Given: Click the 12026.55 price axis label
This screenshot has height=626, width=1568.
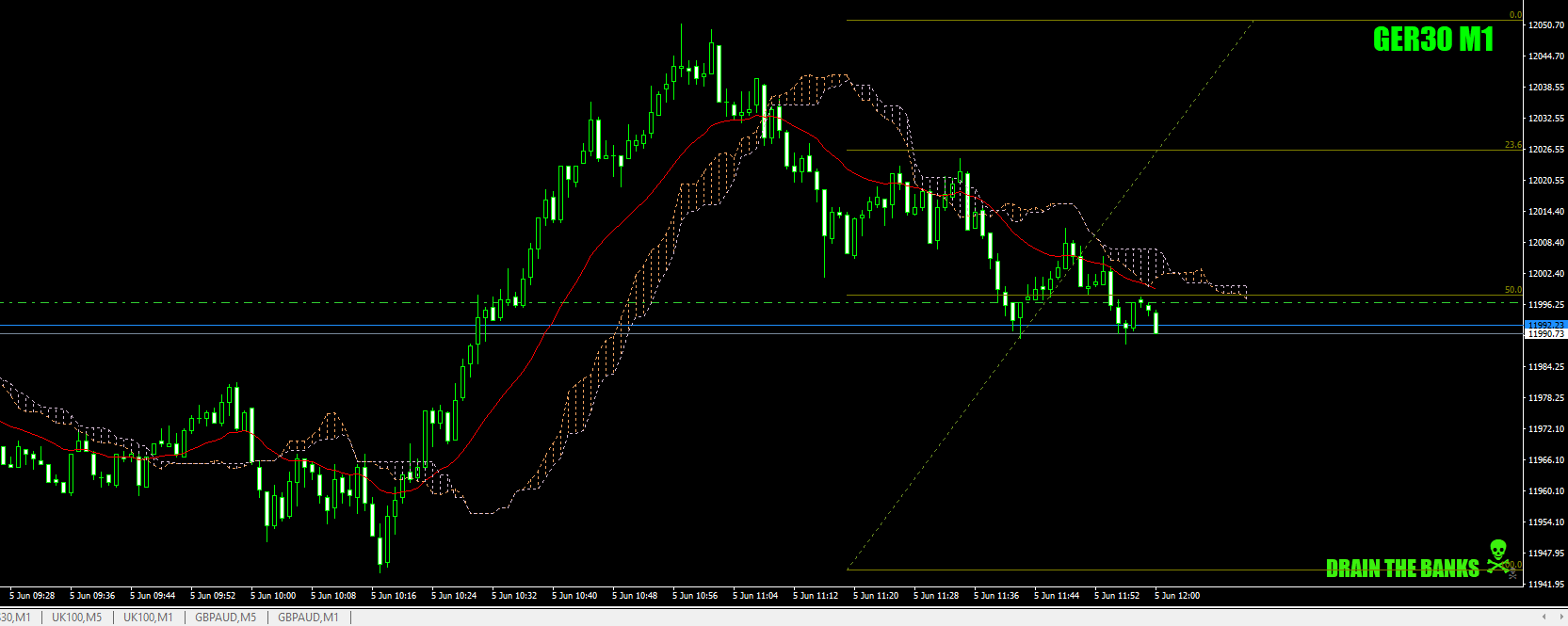Looking at the screenshot, I should pos(1546,150).
